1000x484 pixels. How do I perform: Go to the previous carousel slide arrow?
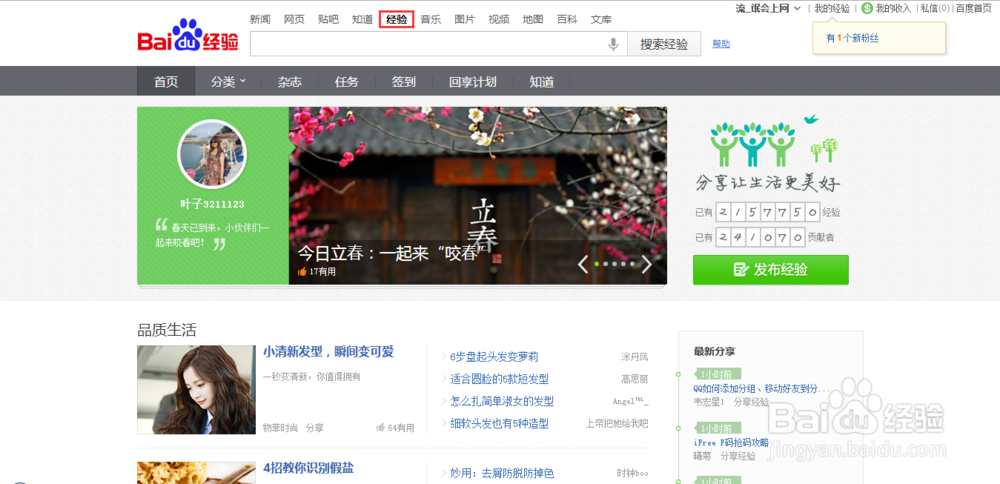coord(582,264)
